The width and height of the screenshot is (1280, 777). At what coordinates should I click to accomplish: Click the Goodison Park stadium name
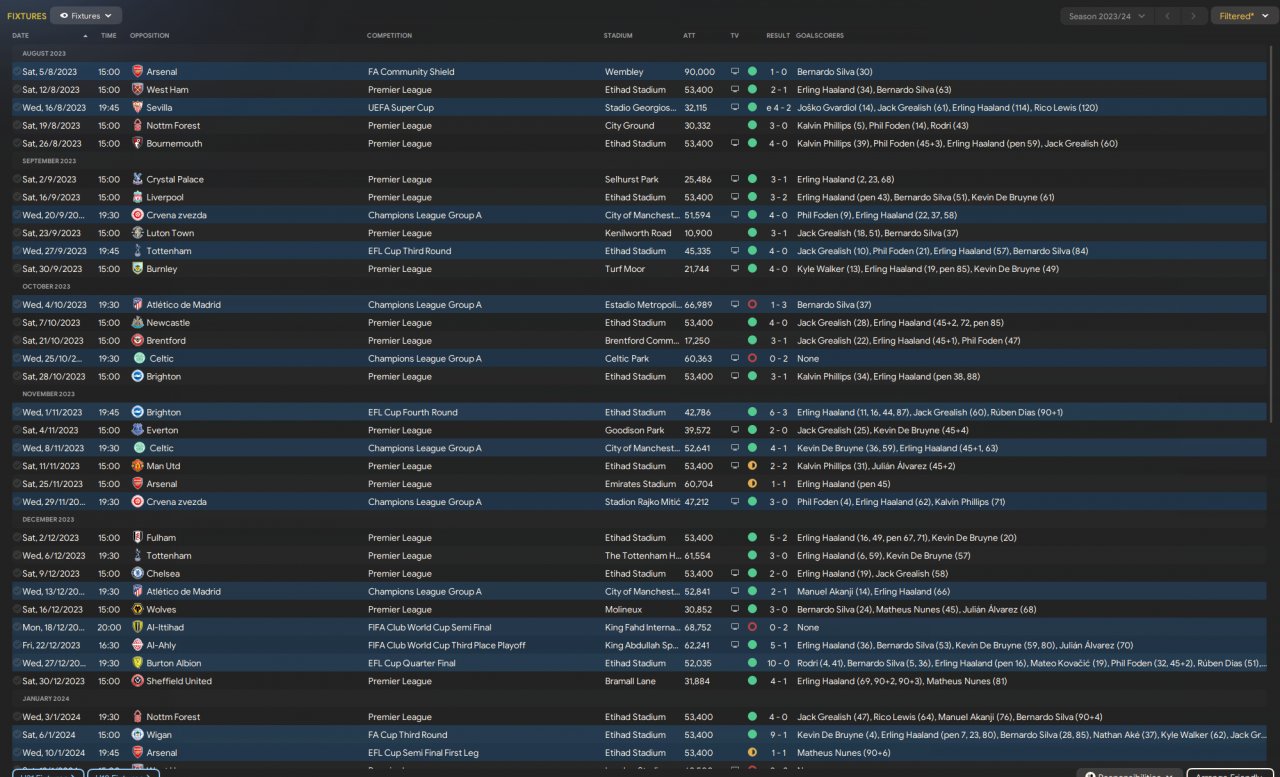pyautogui.click(x=634, y=430)
